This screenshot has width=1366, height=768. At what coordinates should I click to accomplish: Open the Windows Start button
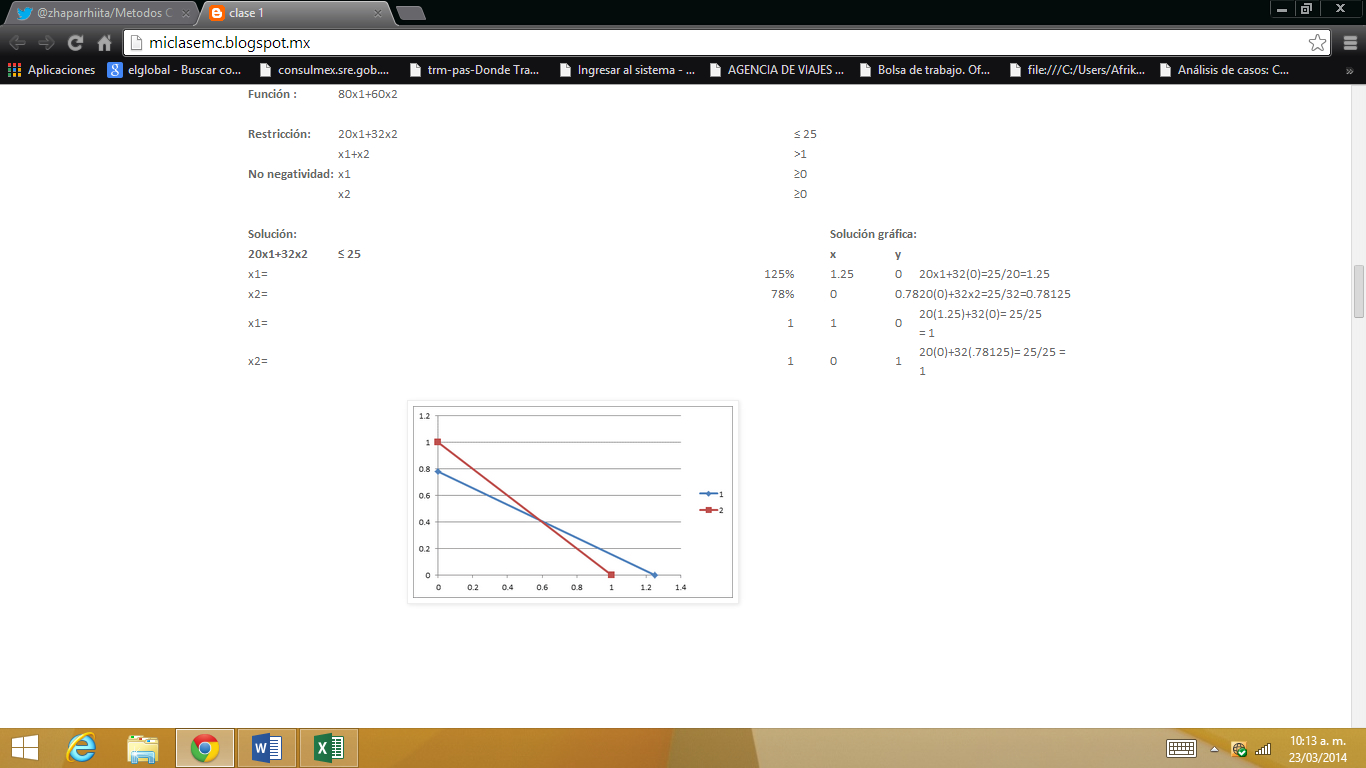click(24, 747)
